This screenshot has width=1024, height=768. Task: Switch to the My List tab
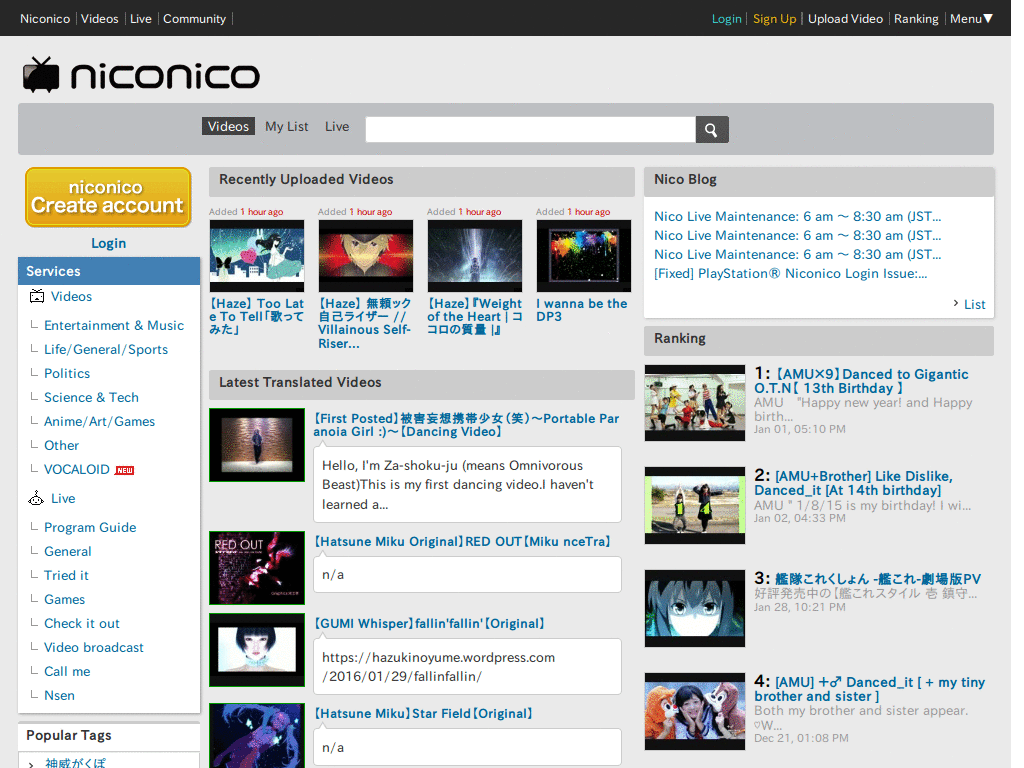[287, 126]
